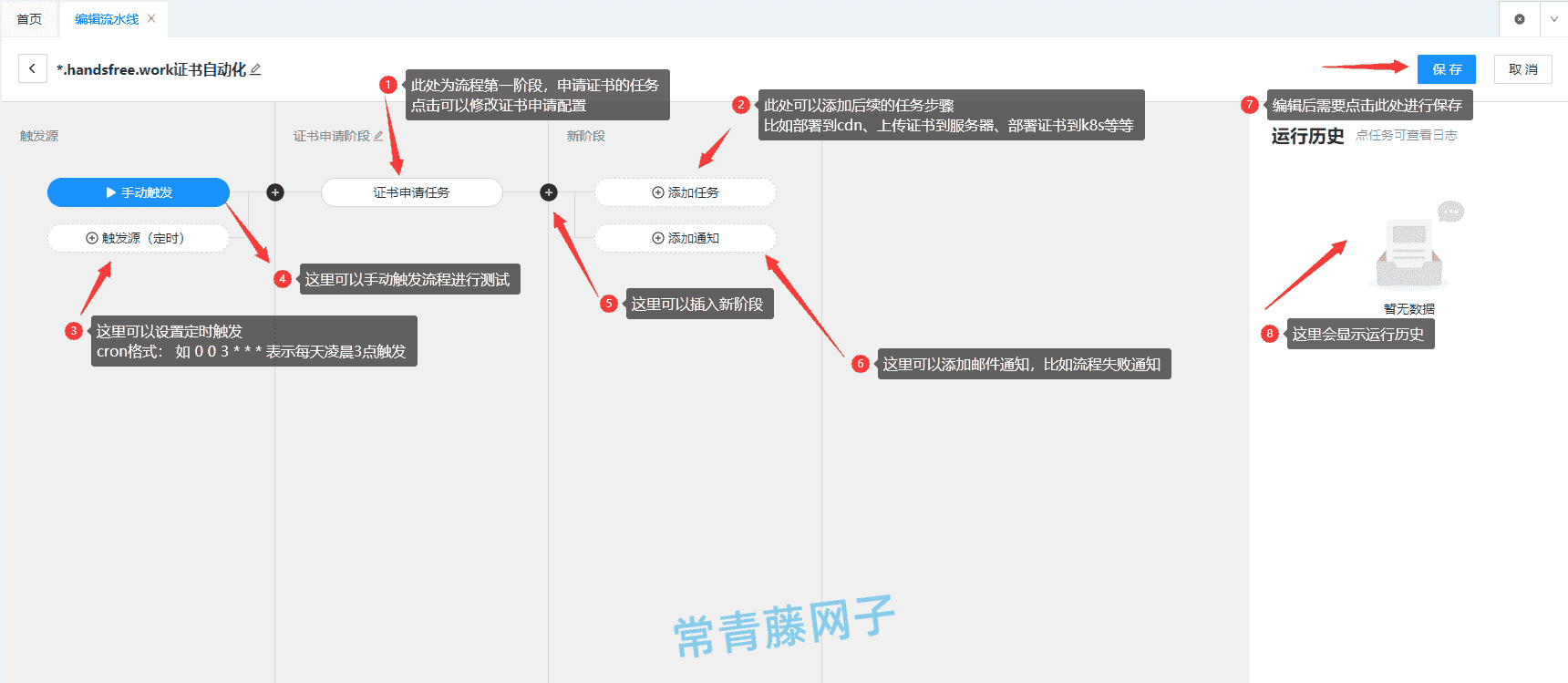Close the 编辑流水线 tab

coord(151,18)
